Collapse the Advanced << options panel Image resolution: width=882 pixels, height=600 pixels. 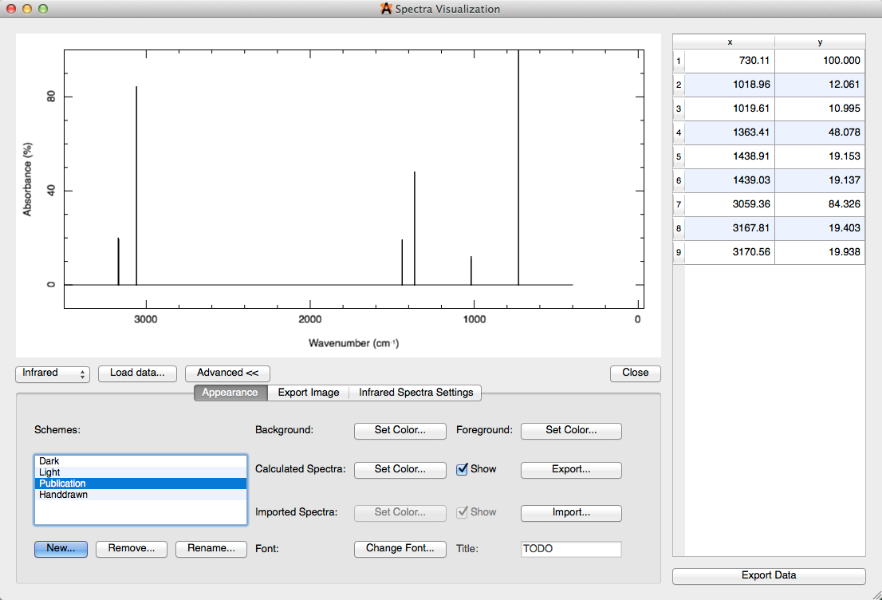pyautogui.click(x=227, y=373)
